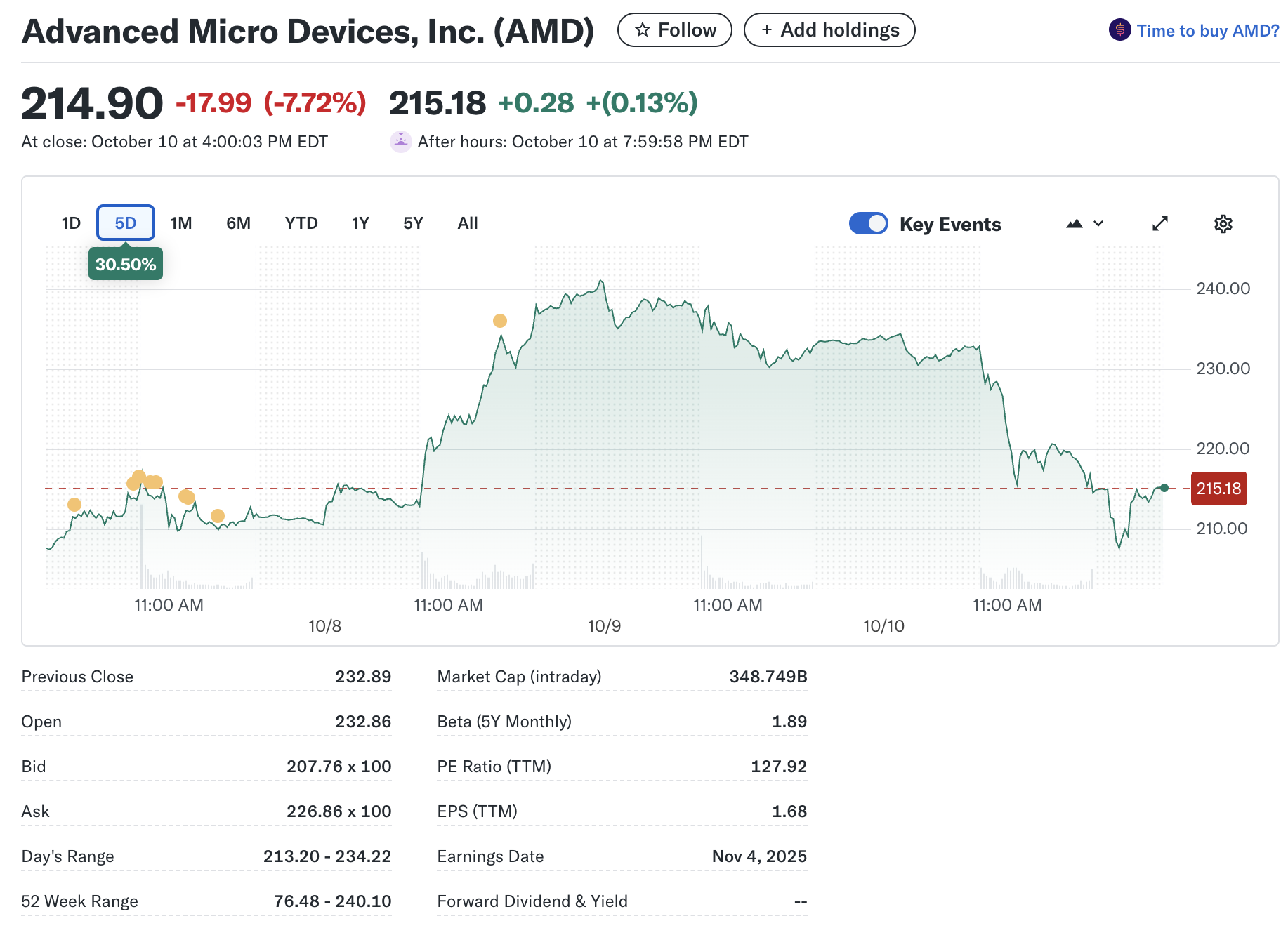Click the mountain chart type icon
This screenshot has width=1288, height=928.
pos(1075,224)
